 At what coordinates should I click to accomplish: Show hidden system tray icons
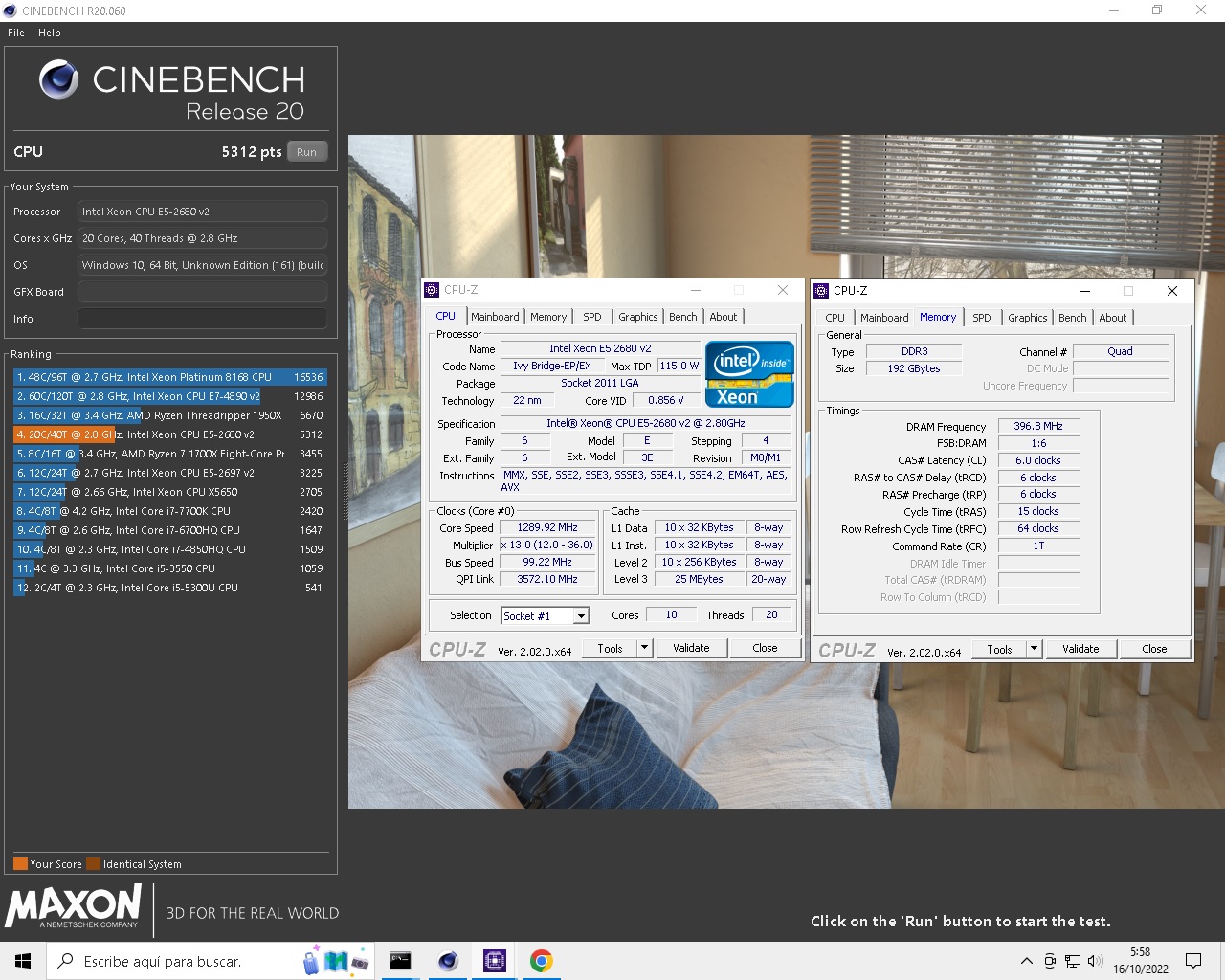point(1026,961)
